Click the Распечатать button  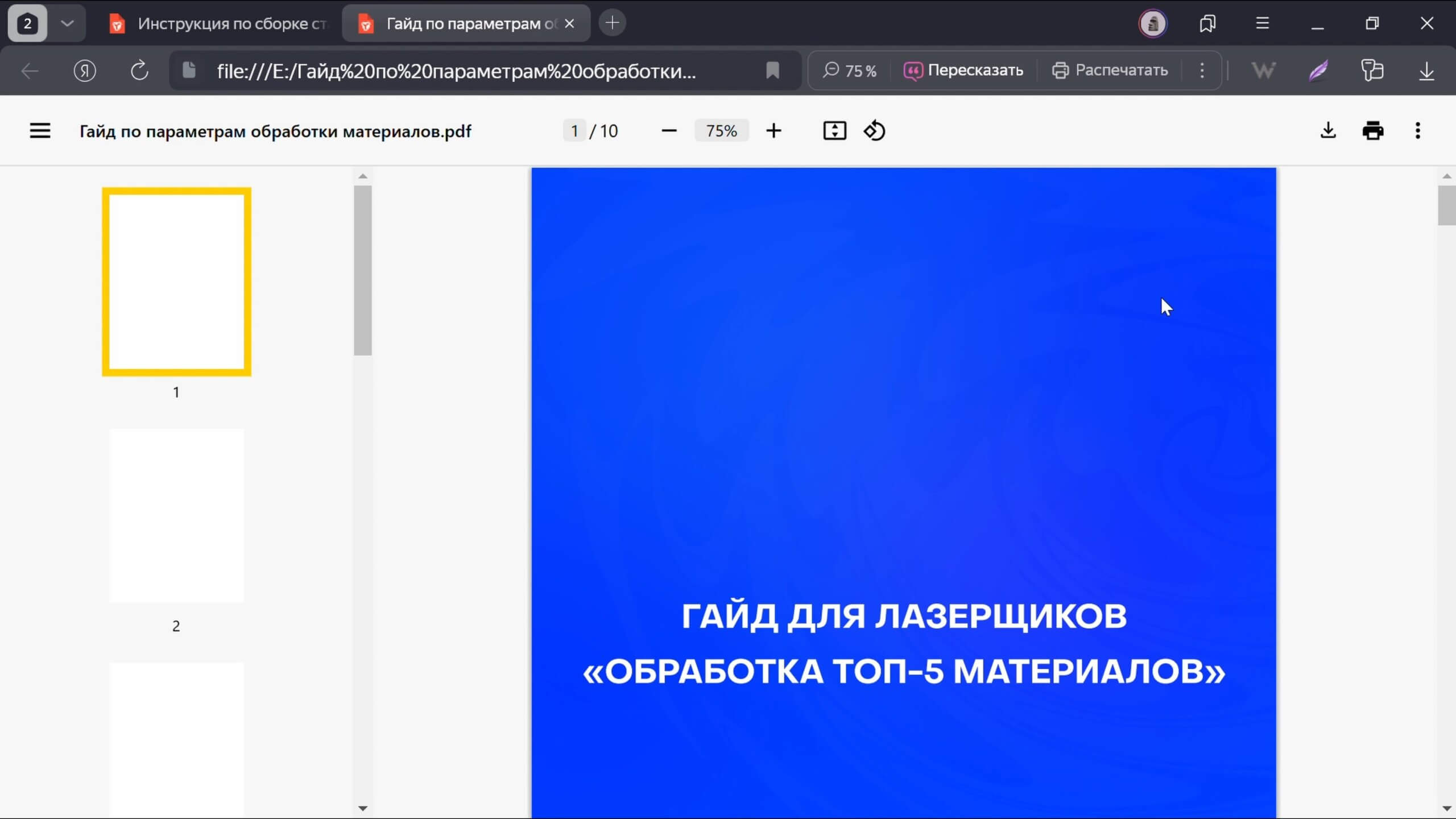(1110, 71)
